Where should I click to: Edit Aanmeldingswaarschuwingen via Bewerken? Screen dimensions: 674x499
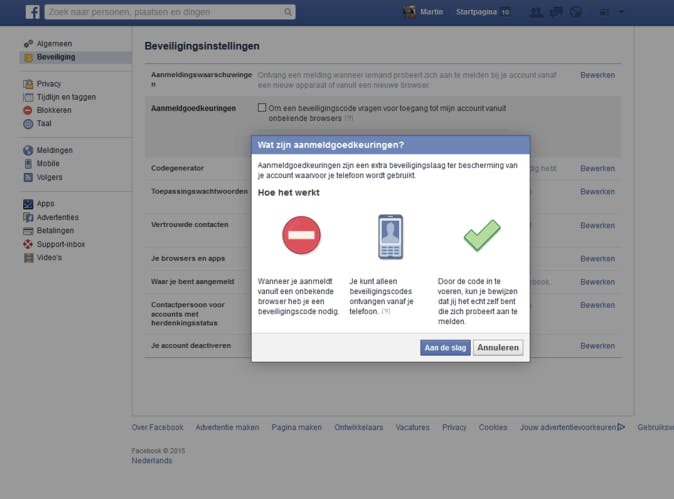(597, 75)
